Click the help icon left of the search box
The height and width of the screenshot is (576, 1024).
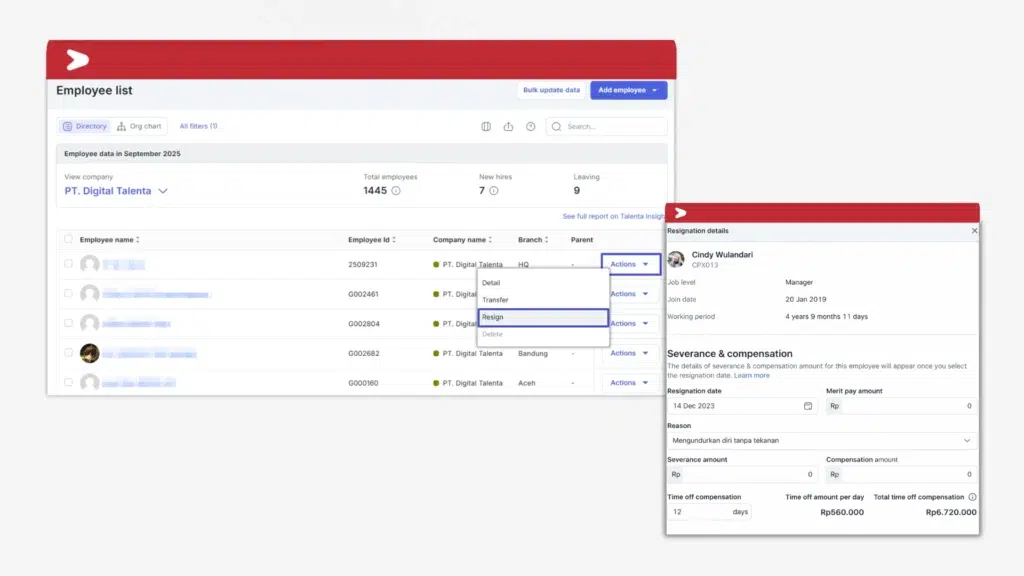click(531, 127)
